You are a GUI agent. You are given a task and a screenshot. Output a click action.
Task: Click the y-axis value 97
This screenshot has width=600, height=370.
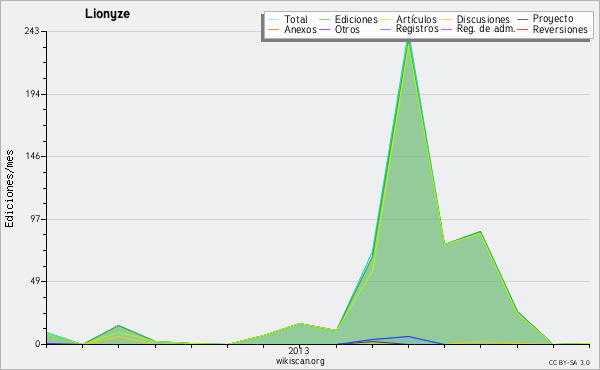tap(34, 219)
